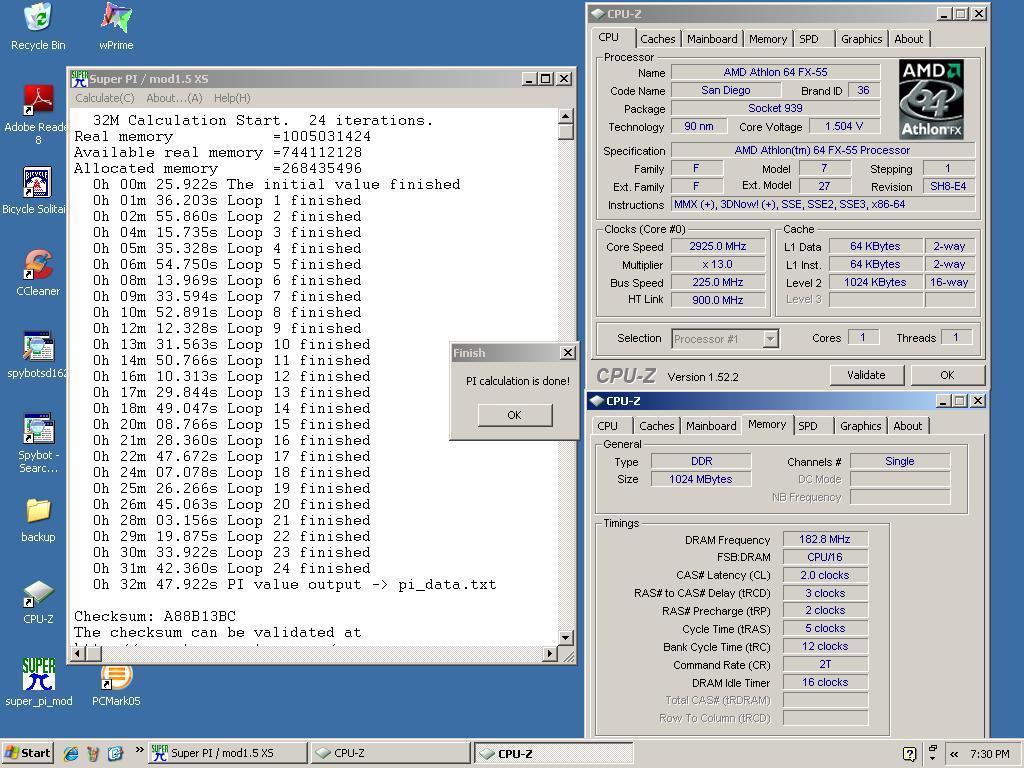Screen dimensions: 1024x768
Task: Activate the second CPU-Z taskbar button
Action: (553, 753)
